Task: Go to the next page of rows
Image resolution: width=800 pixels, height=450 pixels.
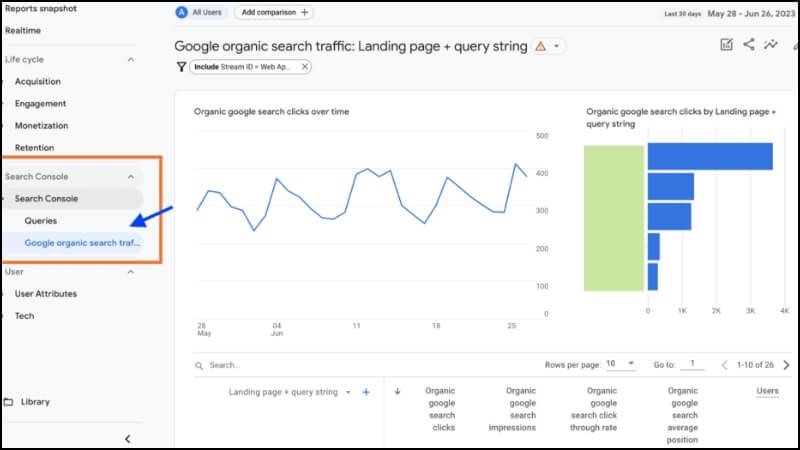Action: 786,365
